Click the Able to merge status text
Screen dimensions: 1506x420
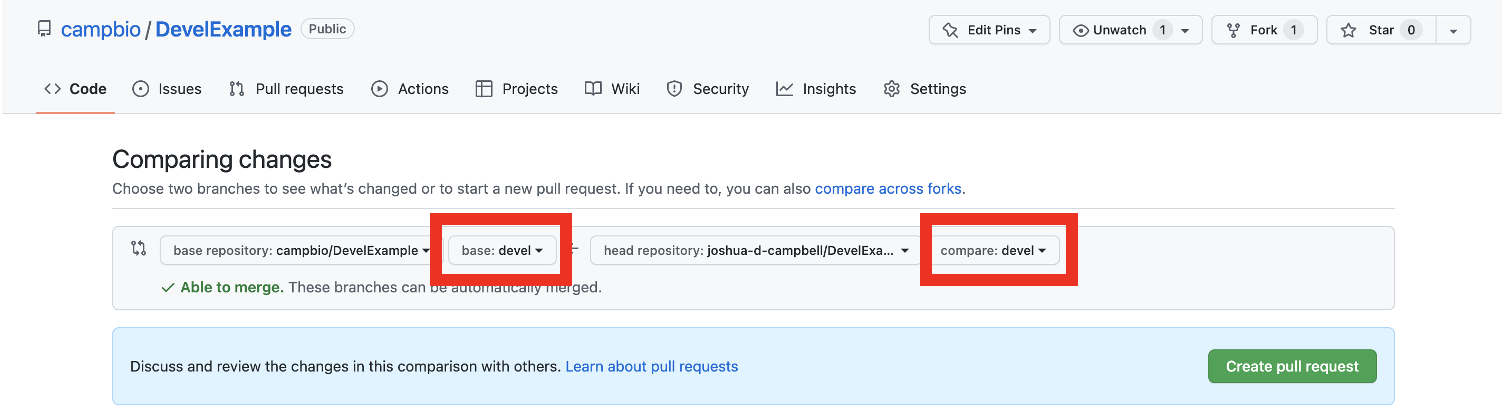[x=232, y=287]
